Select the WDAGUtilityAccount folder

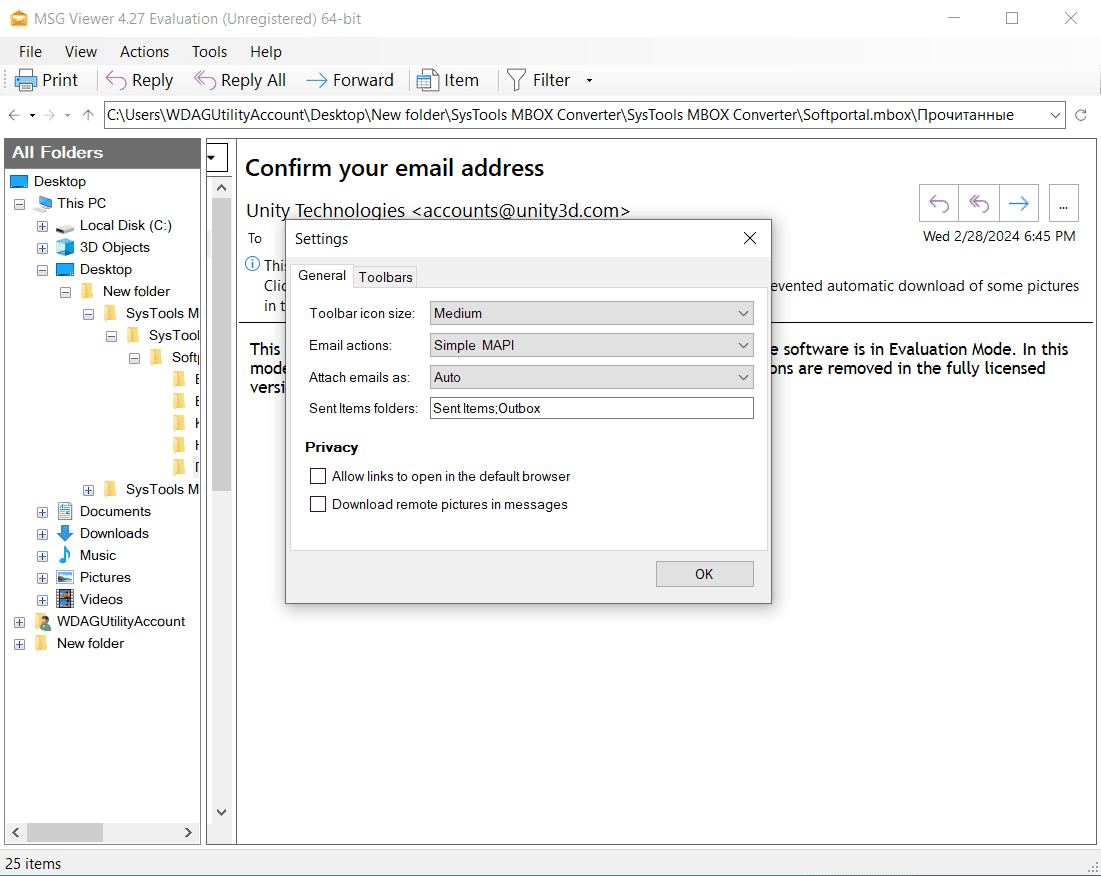[x=121, y=622]
